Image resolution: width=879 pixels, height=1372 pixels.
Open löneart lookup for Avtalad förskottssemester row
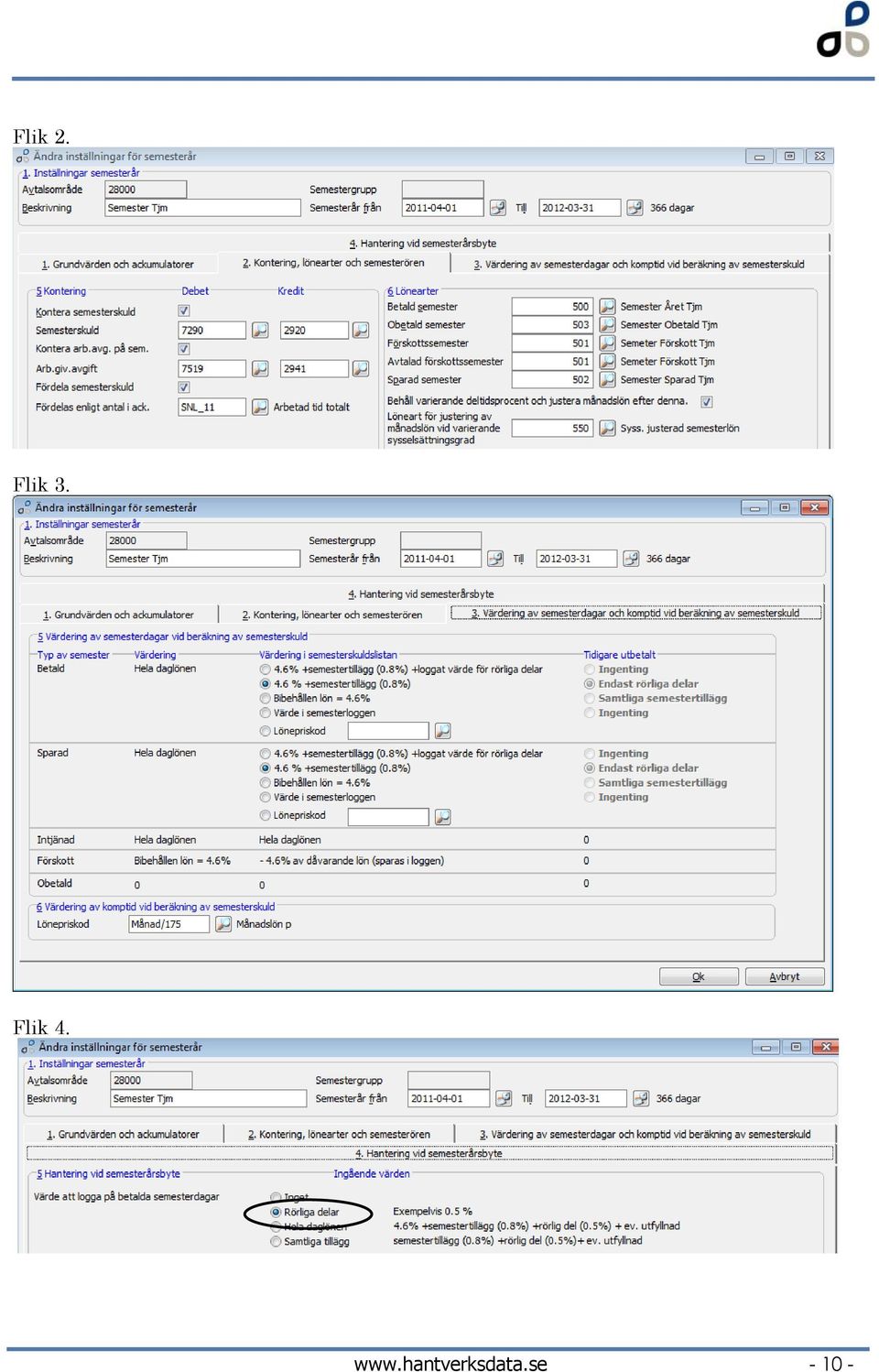[x=607, y=361]
